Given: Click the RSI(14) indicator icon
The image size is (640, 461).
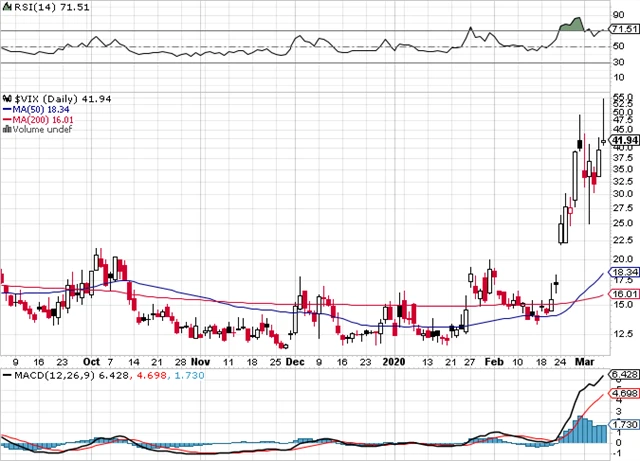Looking at the screenshot, I should tap(7, 7).
